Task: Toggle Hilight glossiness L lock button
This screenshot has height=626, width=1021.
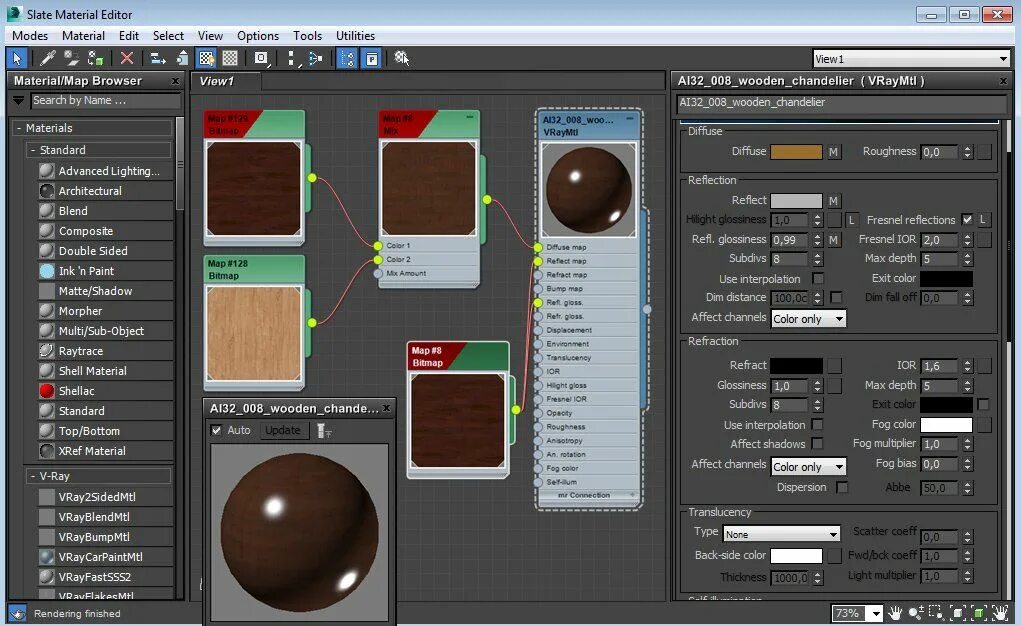Action: tap(851, 220)
